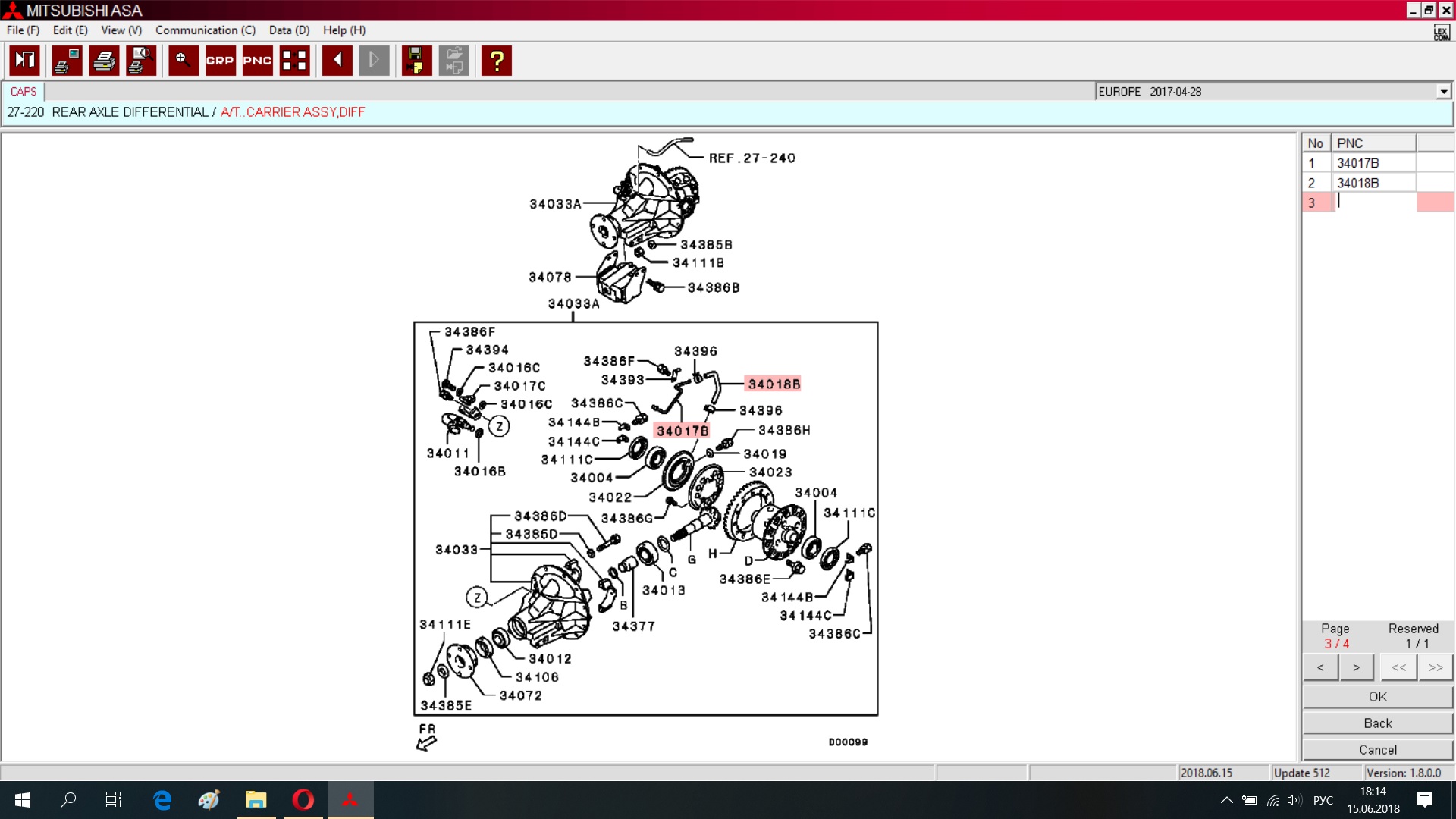This screenshot has width=1456, height=819.
Task: Select part number 34017B on diagram
Action: pyautogui.click(x=682, y=431)
